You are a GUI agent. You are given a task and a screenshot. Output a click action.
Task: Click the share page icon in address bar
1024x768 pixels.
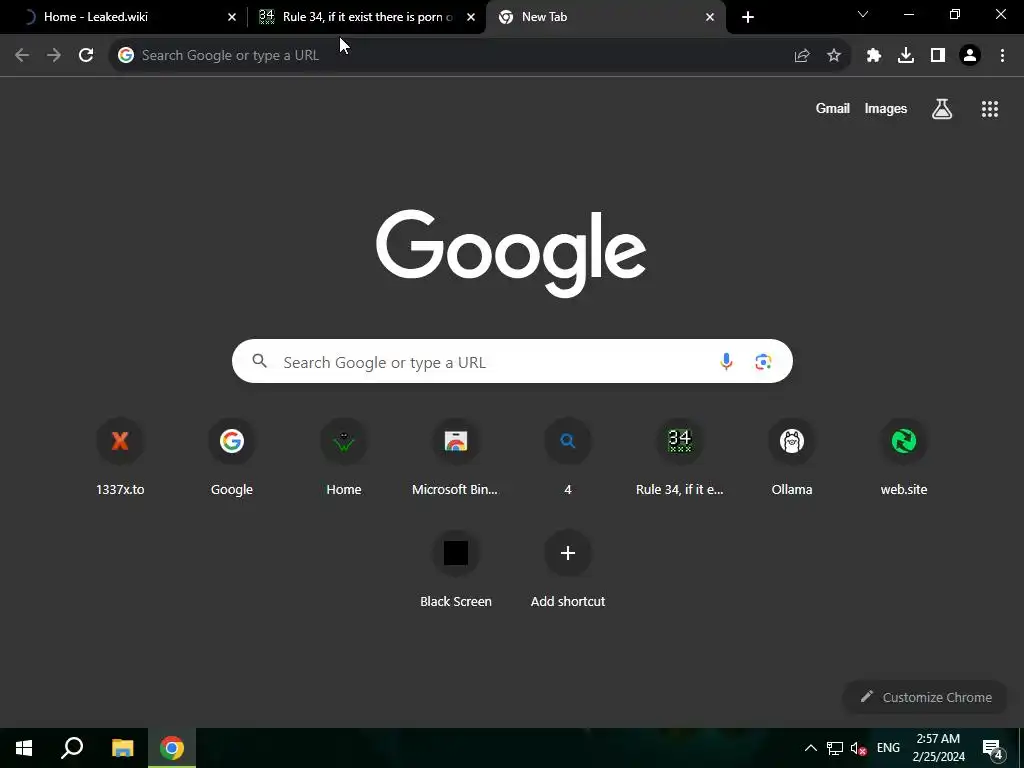coord(802,56)
